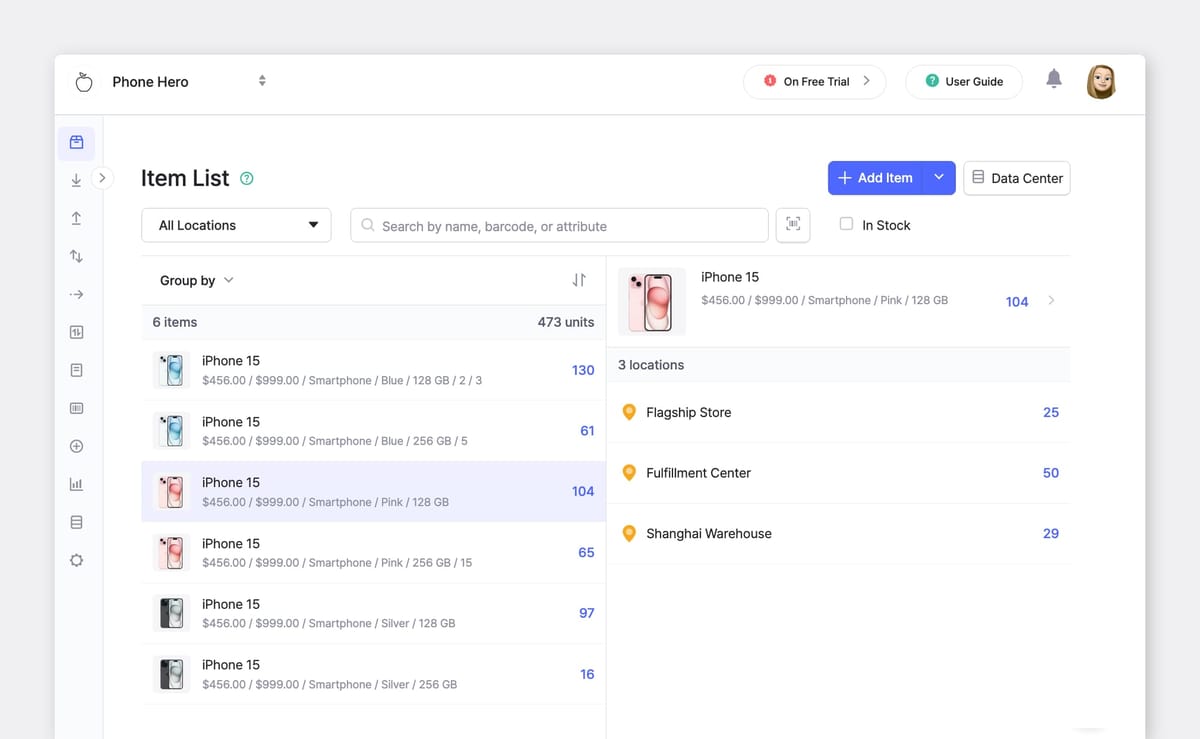Screen dimensions: 1200x739
Task: Open the bar chart analytics sidebar icon
Action: click(76, 484)
